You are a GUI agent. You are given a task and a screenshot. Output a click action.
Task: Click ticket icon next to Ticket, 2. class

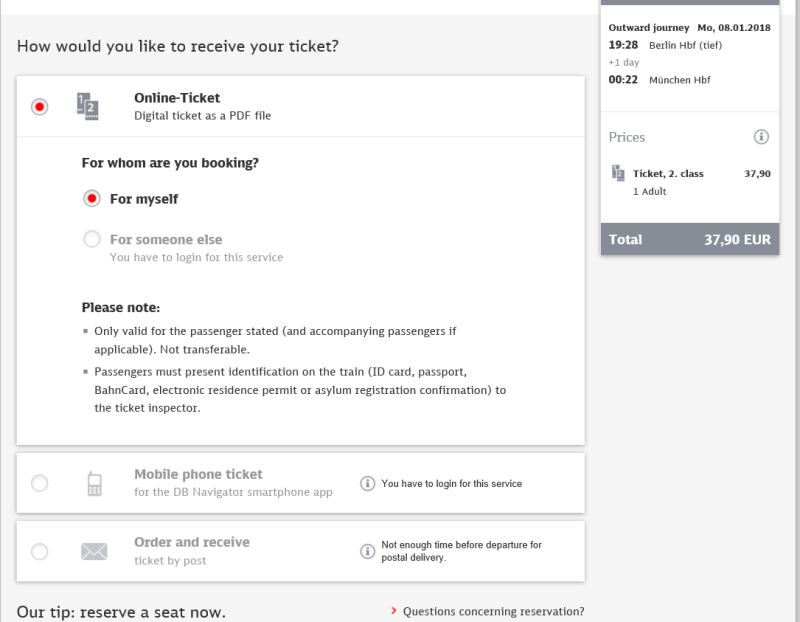(x=618, y=173)
